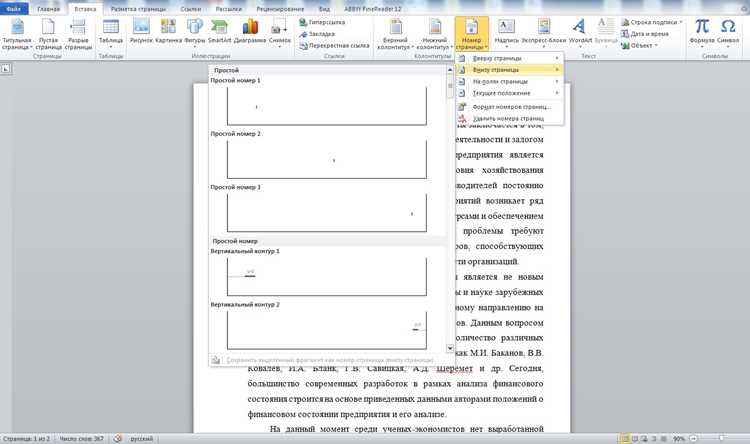Switch to the Главная tab
Screen dimensions: 750x444
click(x=48, y=9)
